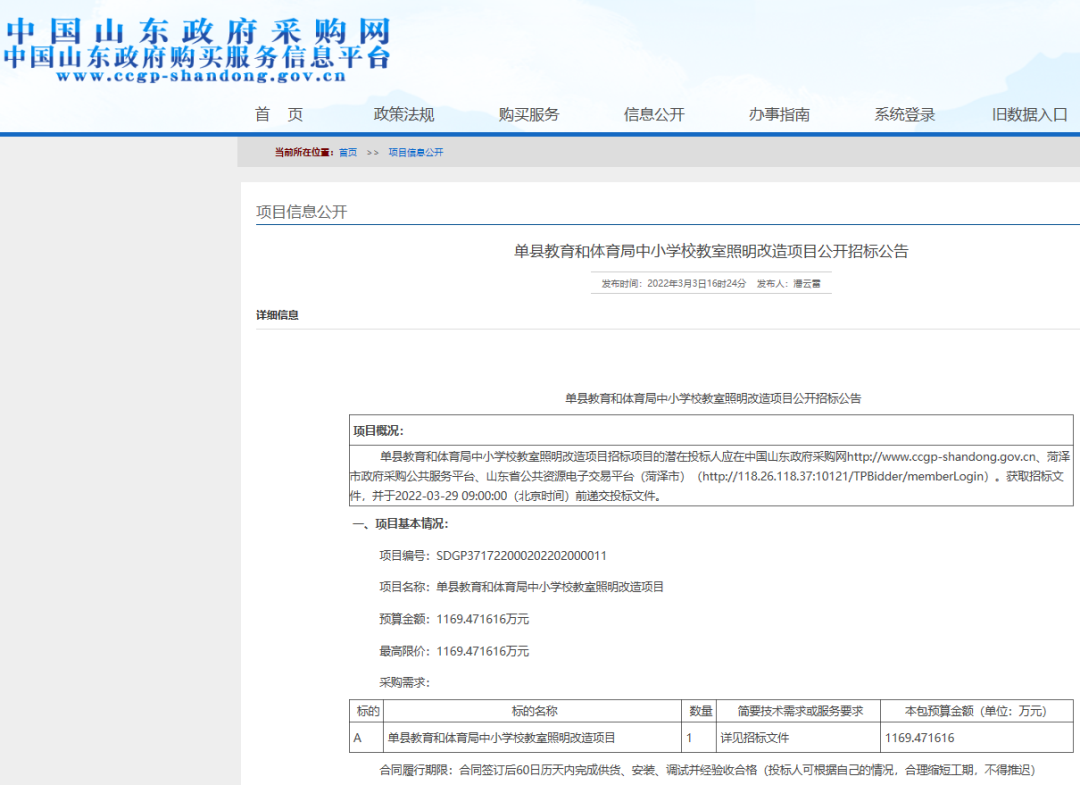Click the 数量 column header
Screen dimensions: 1080x785
pos(700,711)
